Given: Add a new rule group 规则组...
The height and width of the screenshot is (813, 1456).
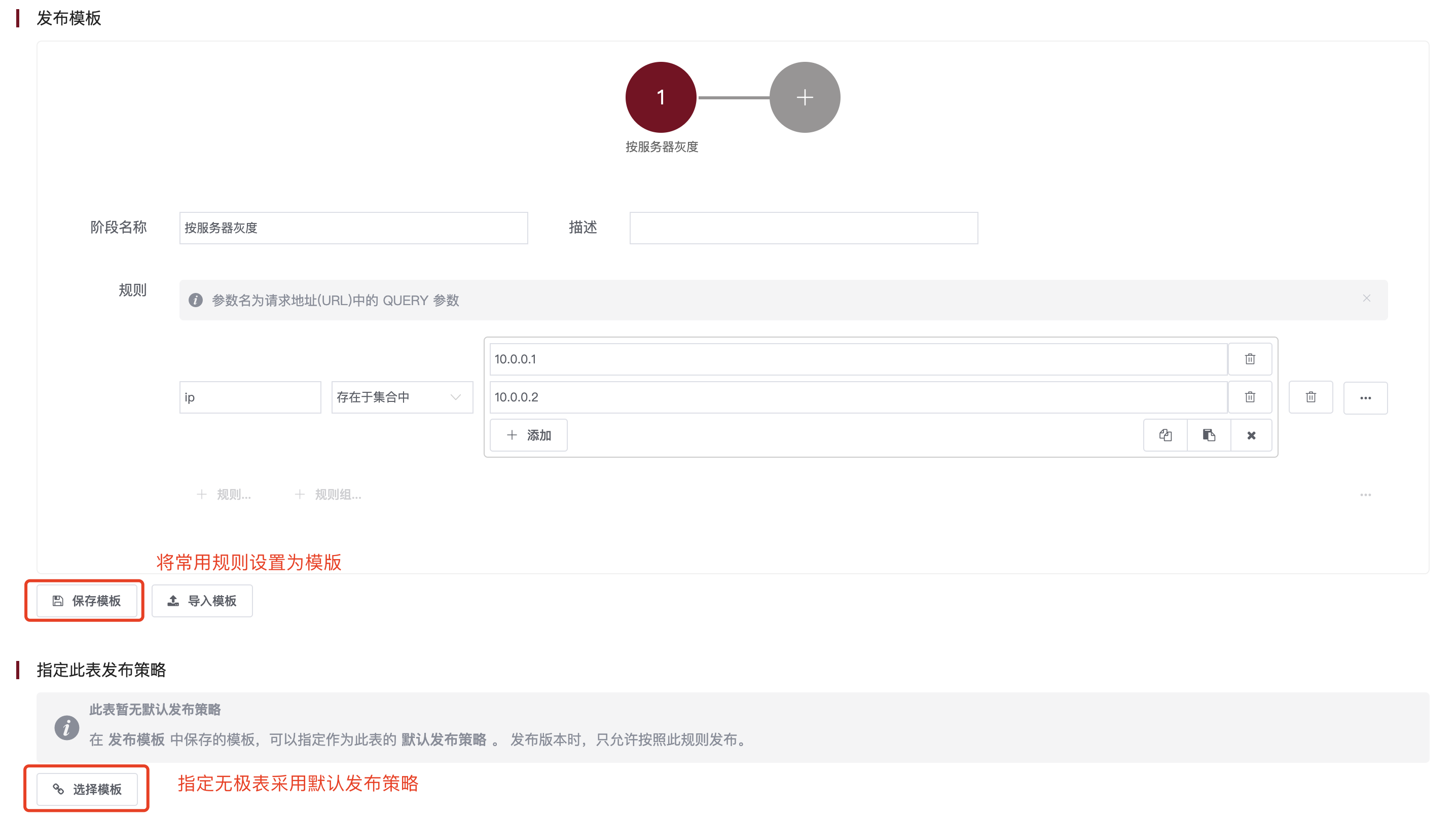Looking at the screenshot, I should 328,495.
